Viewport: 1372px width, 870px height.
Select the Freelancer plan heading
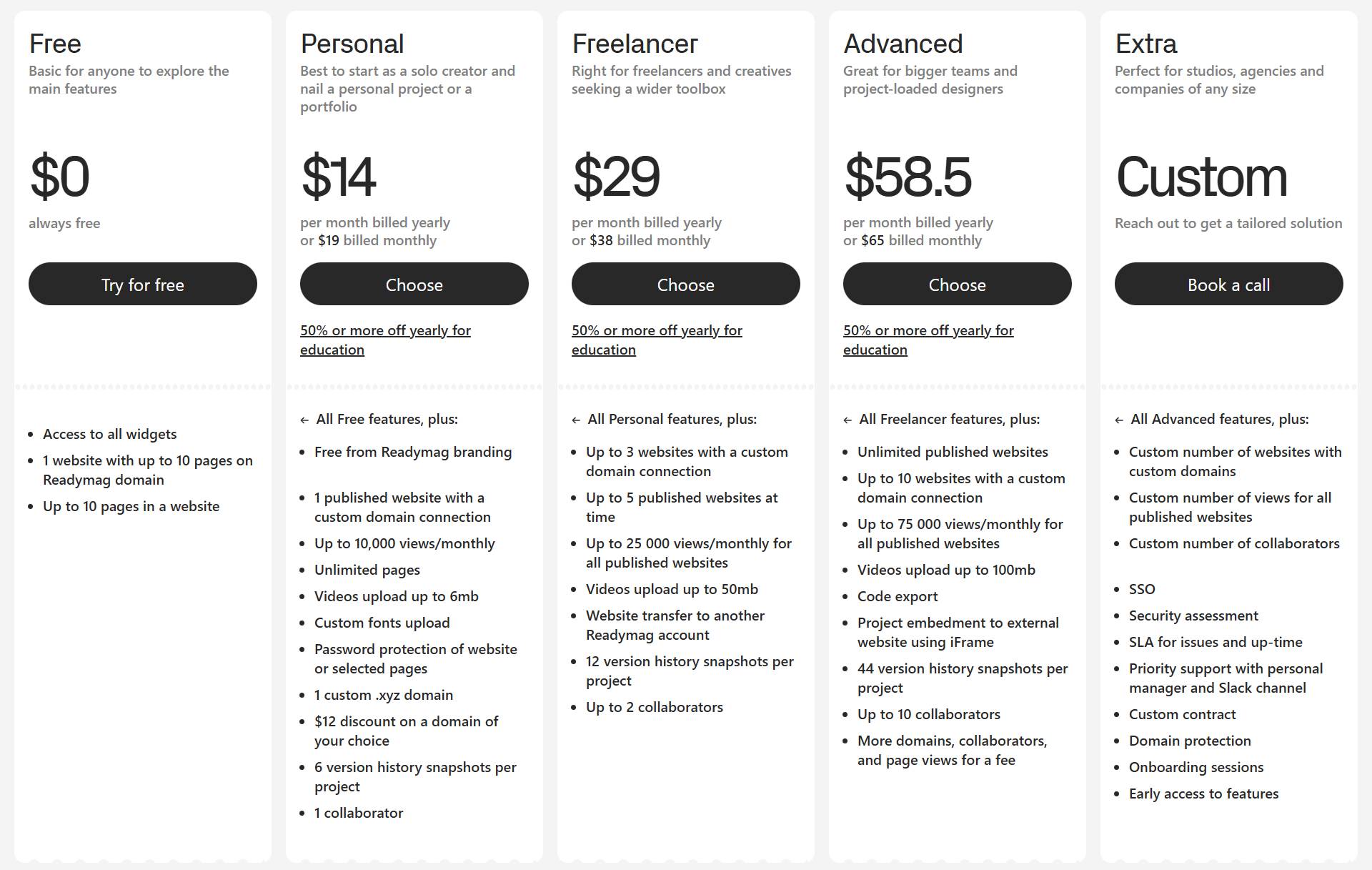634,43
